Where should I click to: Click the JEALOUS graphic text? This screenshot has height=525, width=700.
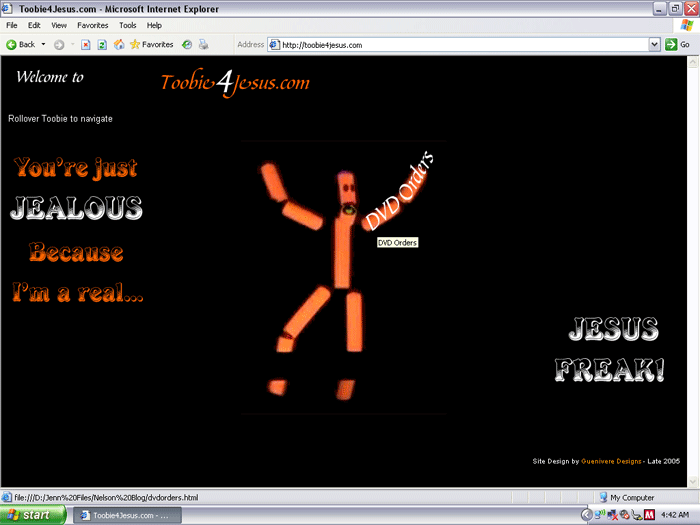pos(76,208)
